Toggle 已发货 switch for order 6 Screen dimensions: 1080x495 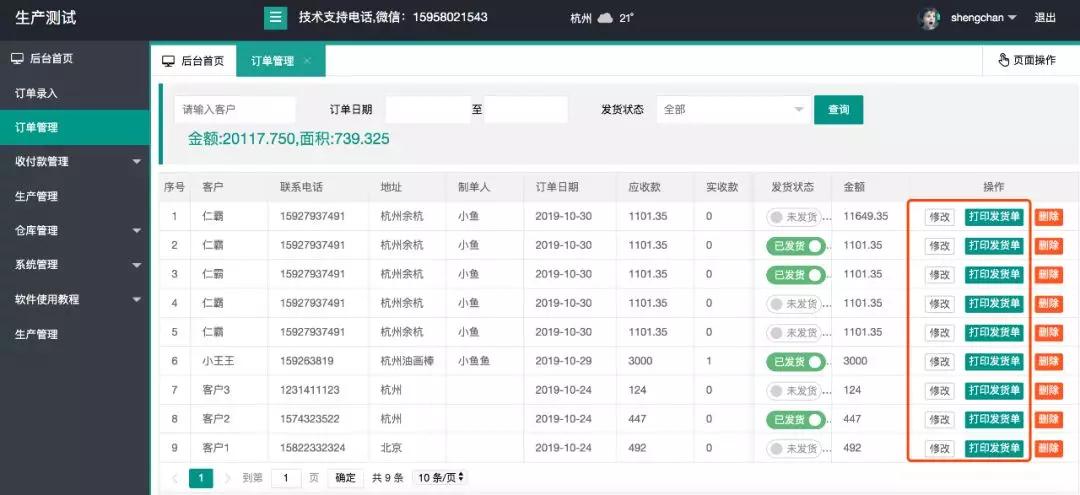point(796,361)
